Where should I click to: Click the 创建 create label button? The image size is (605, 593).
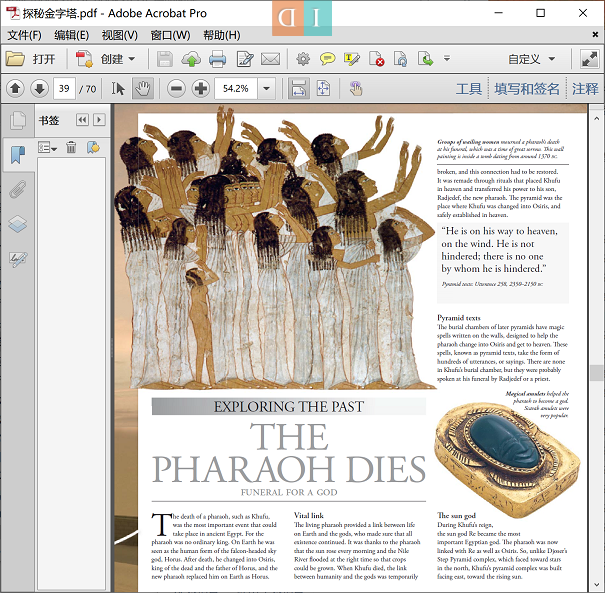tap(112, 59)
